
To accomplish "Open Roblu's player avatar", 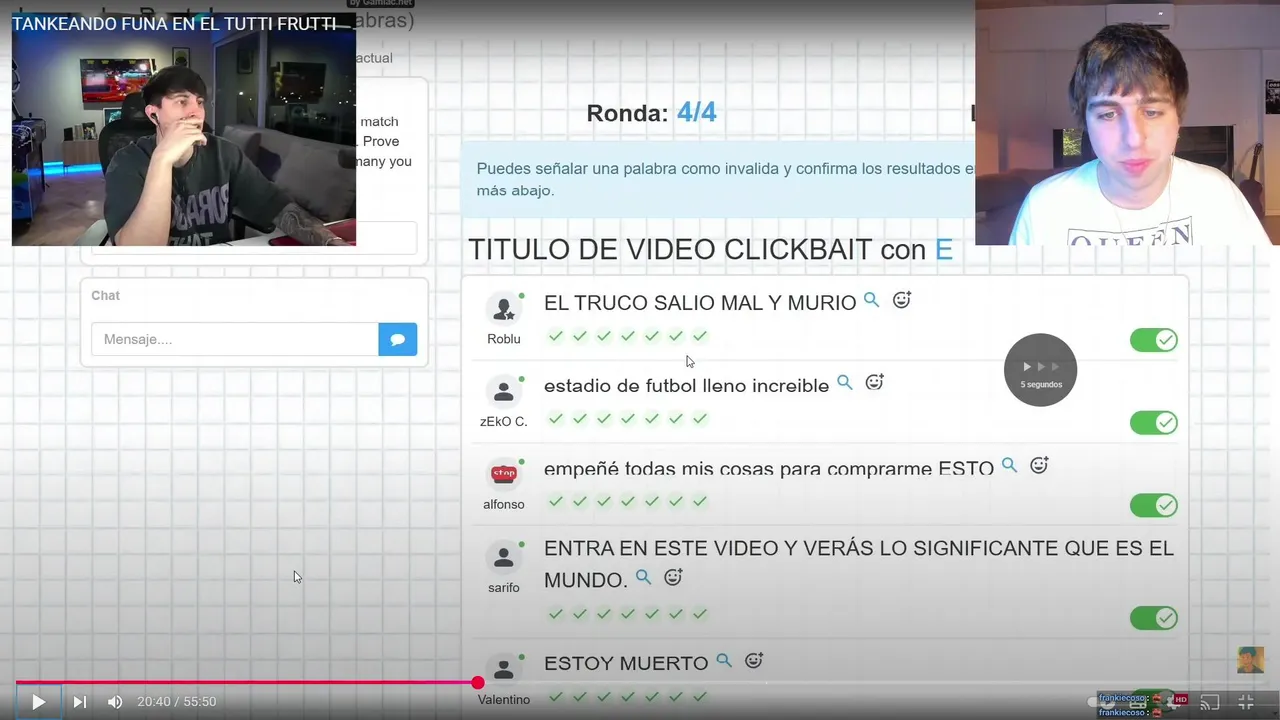I will pyautogui.click(x=504, y=309).
